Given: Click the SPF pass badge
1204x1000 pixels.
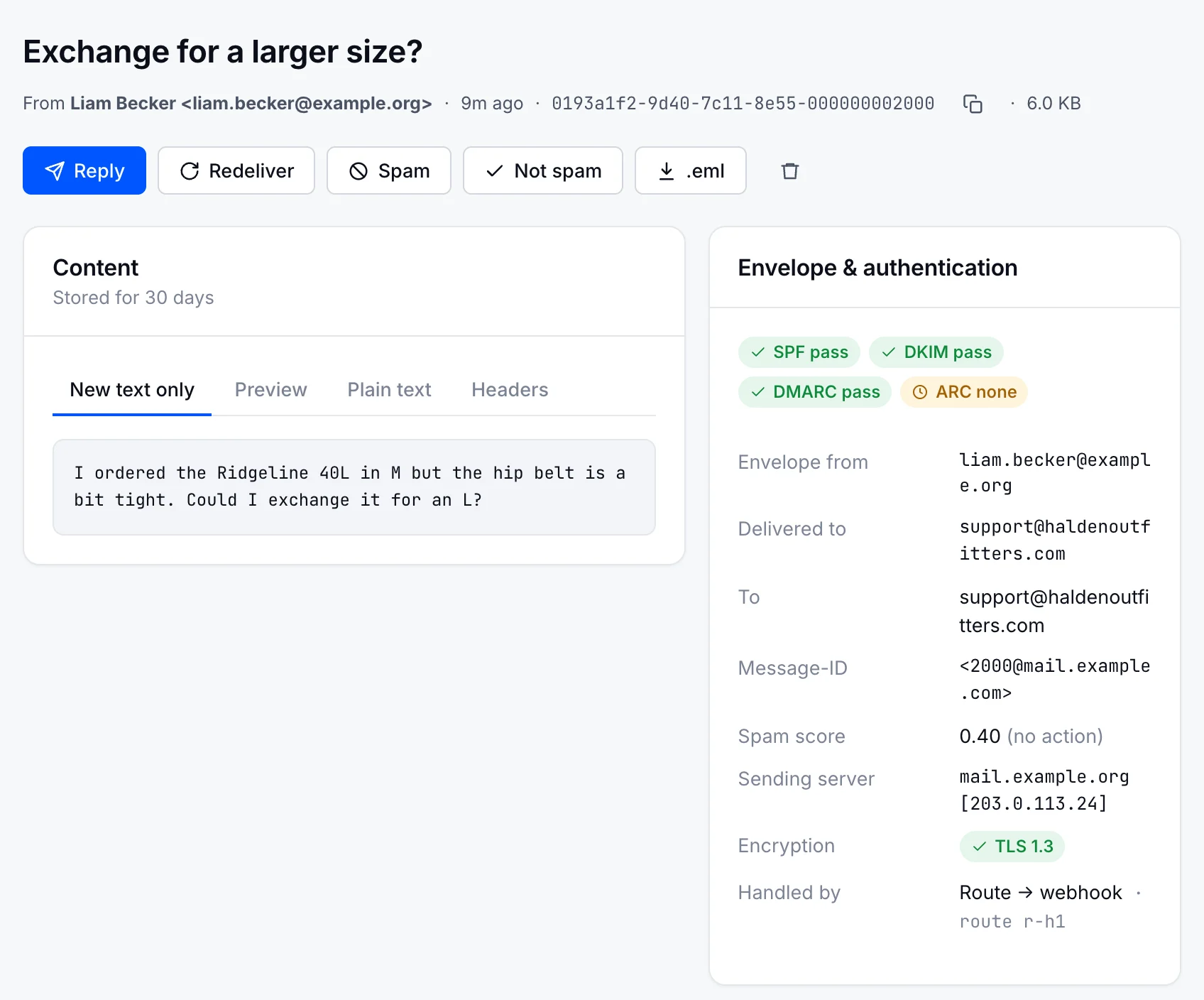Looking at the screenshot, I should [799, 352].
